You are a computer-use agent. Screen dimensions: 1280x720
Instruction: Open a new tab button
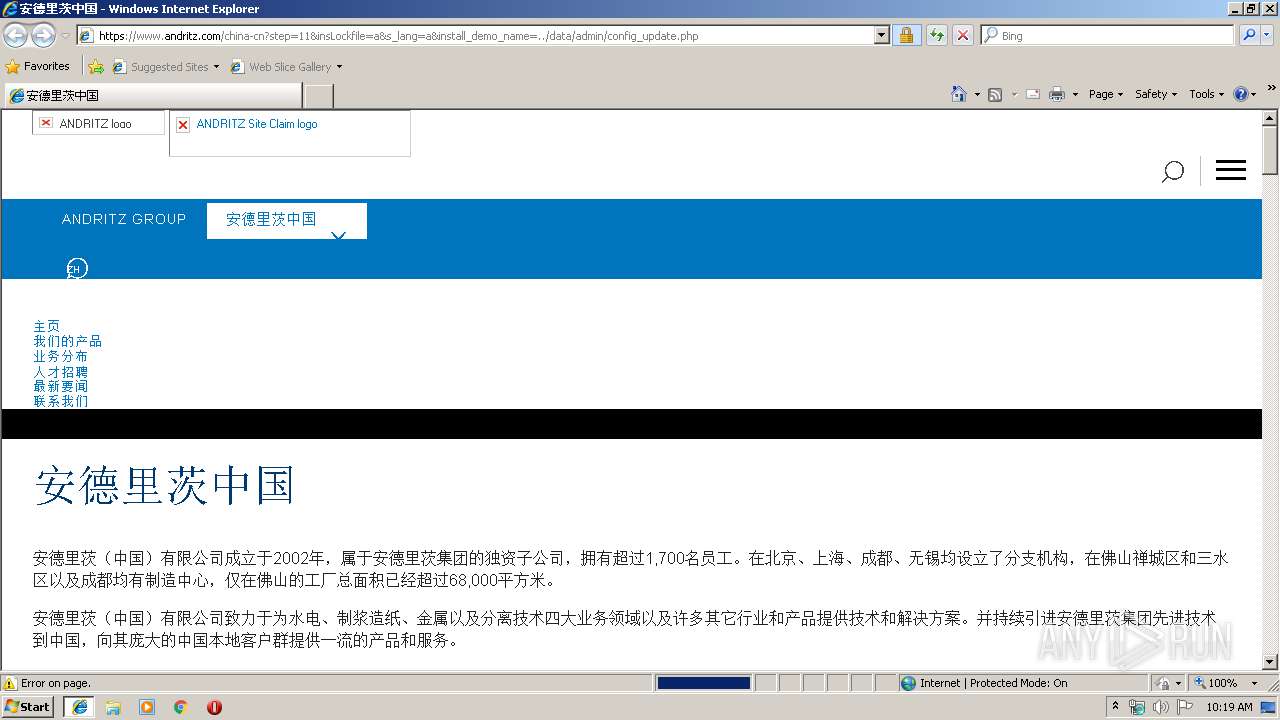[x=318, y=95]
